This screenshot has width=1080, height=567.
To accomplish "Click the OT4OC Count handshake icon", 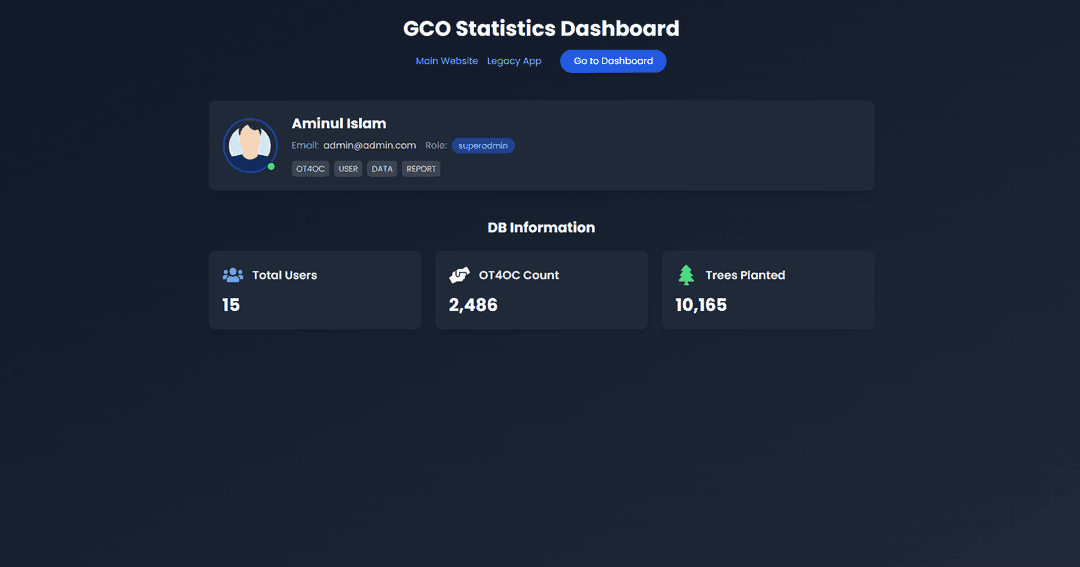I will click(459, 275).
